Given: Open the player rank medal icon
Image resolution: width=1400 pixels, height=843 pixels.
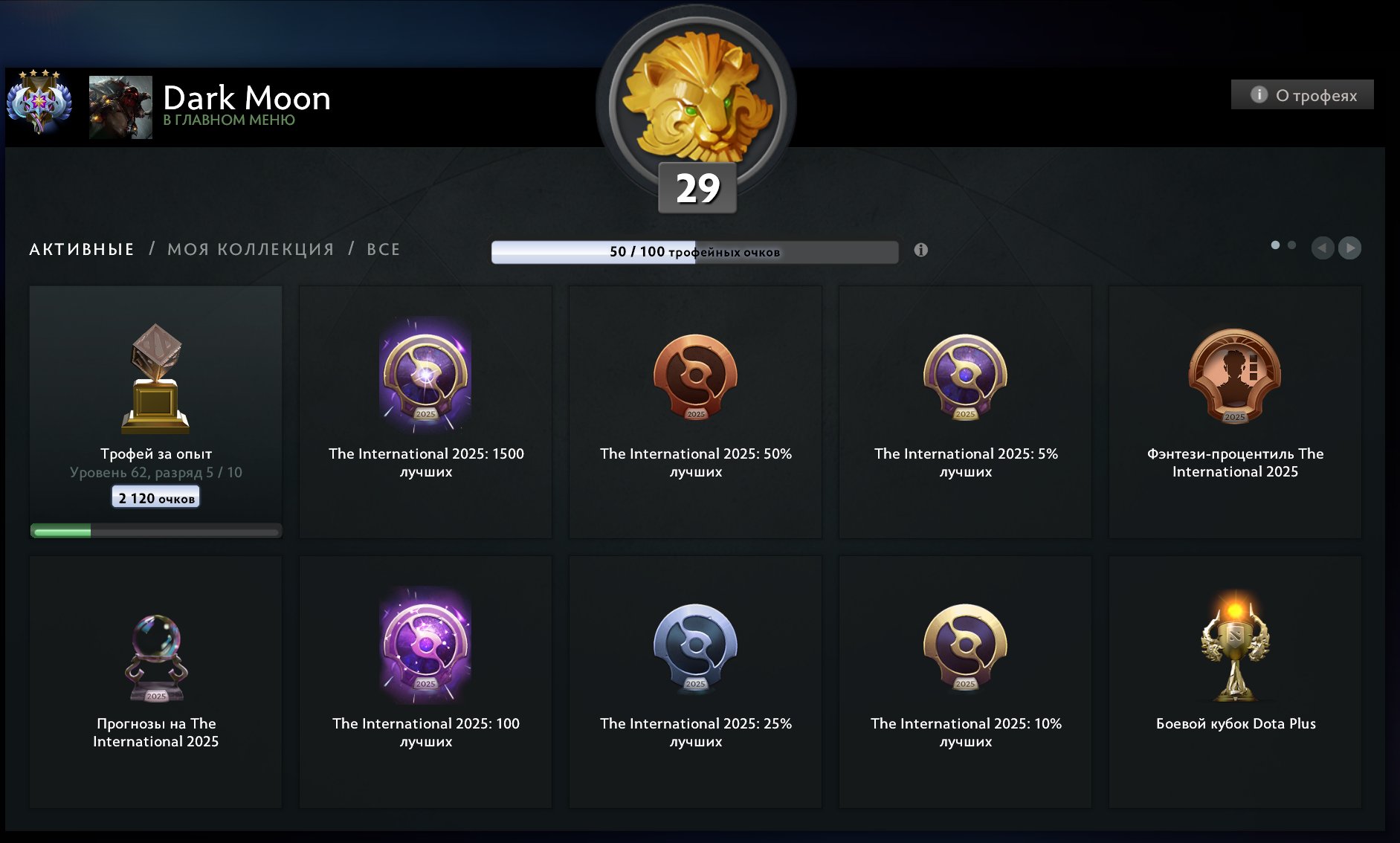Looking at the screenshot, I should [x=39, y=102].
